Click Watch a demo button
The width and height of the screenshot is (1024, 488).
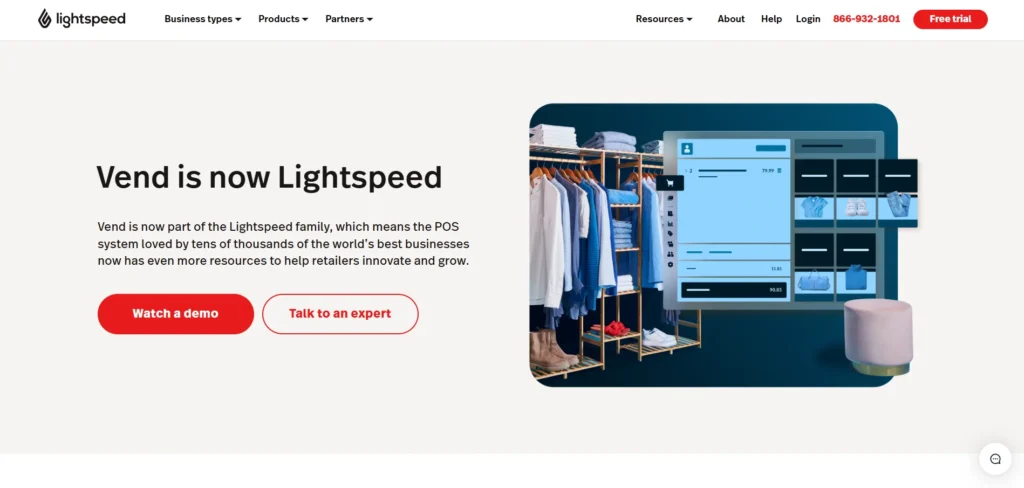pyautogui.click(x=176, y=314)
